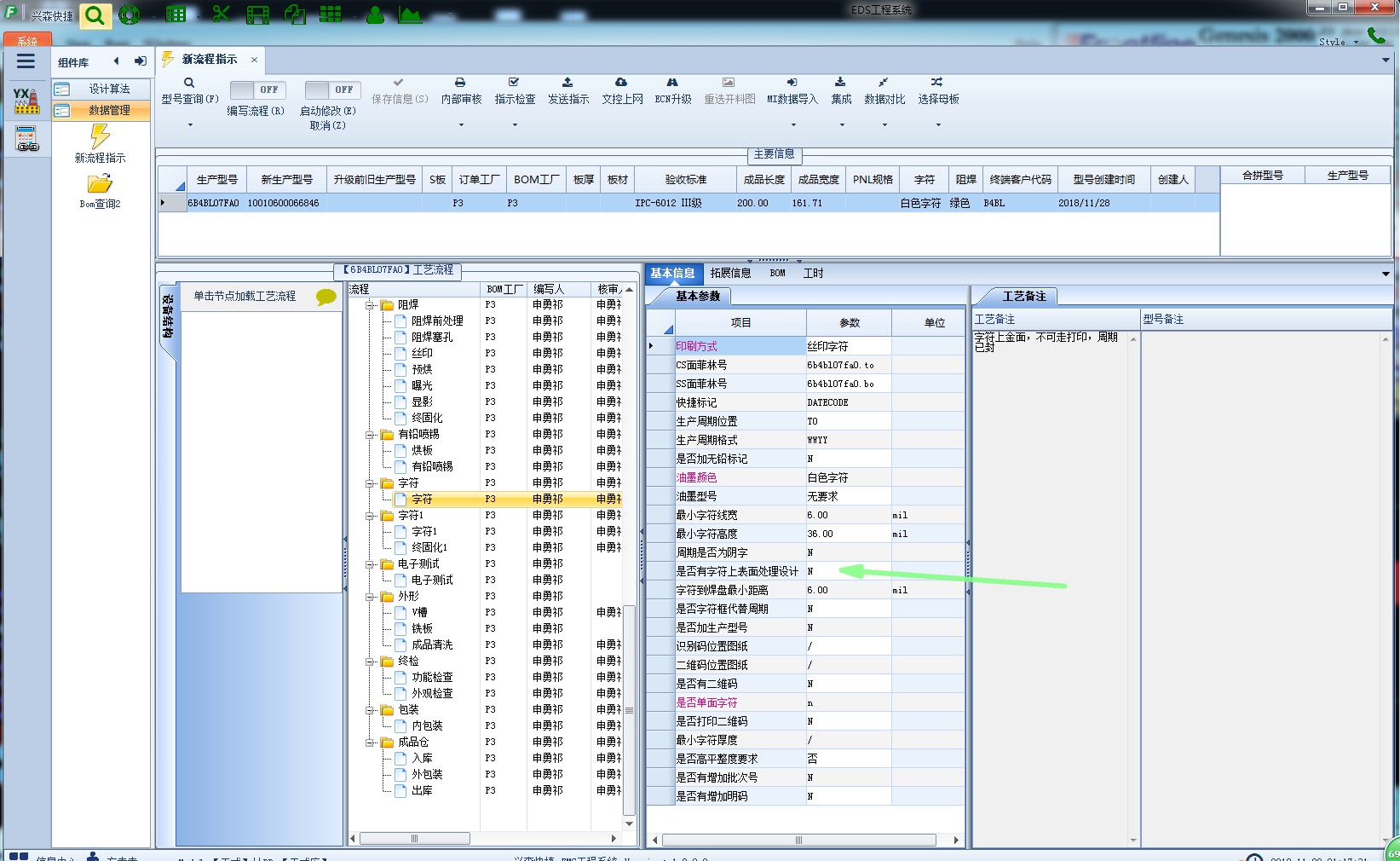Image resolution: width=1400 pixels, height=861 pixels.
Task: Open the green table grid icon
Action: (176, 14)
